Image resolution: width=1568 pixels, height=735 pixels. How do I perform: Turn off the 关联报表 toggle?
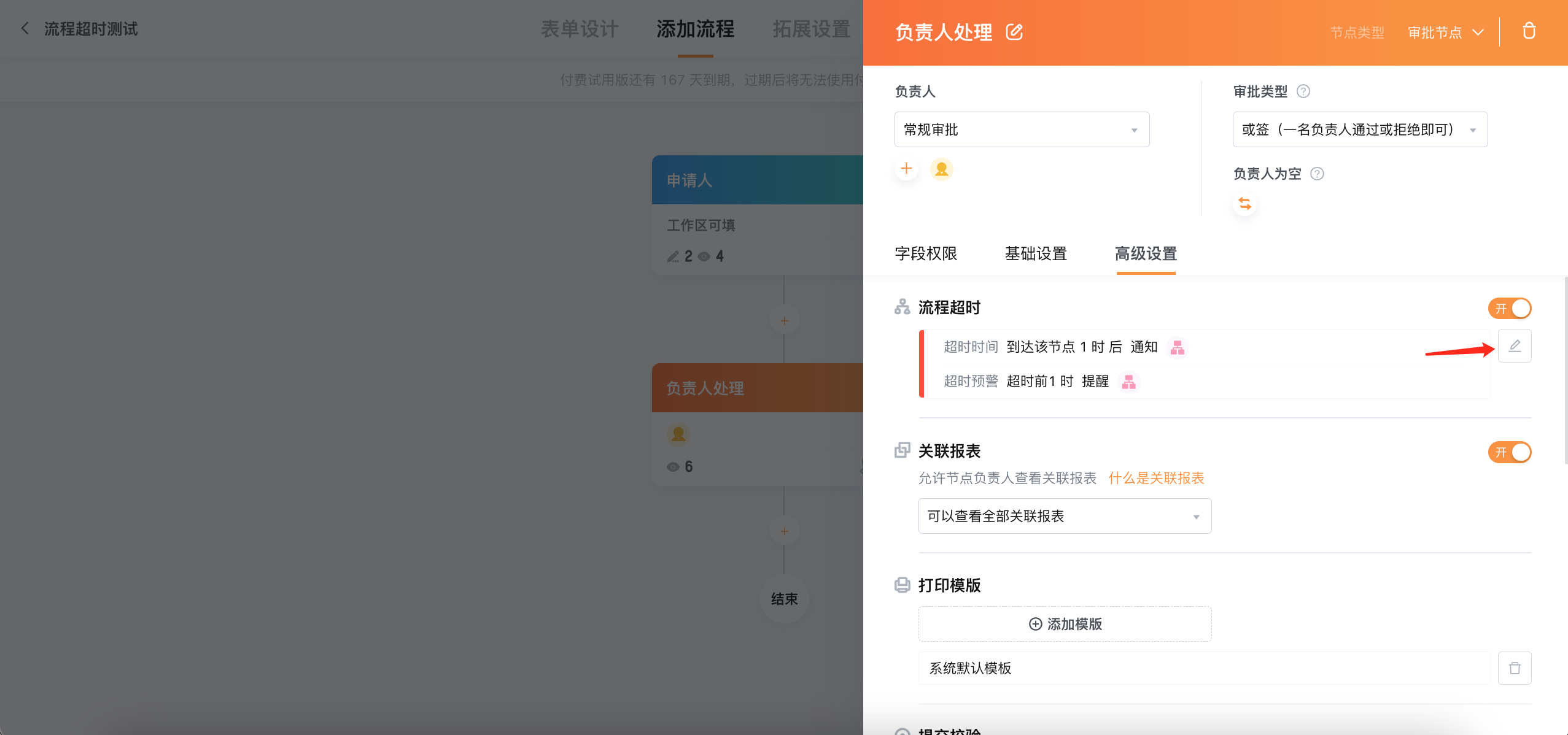(1510, 452)
